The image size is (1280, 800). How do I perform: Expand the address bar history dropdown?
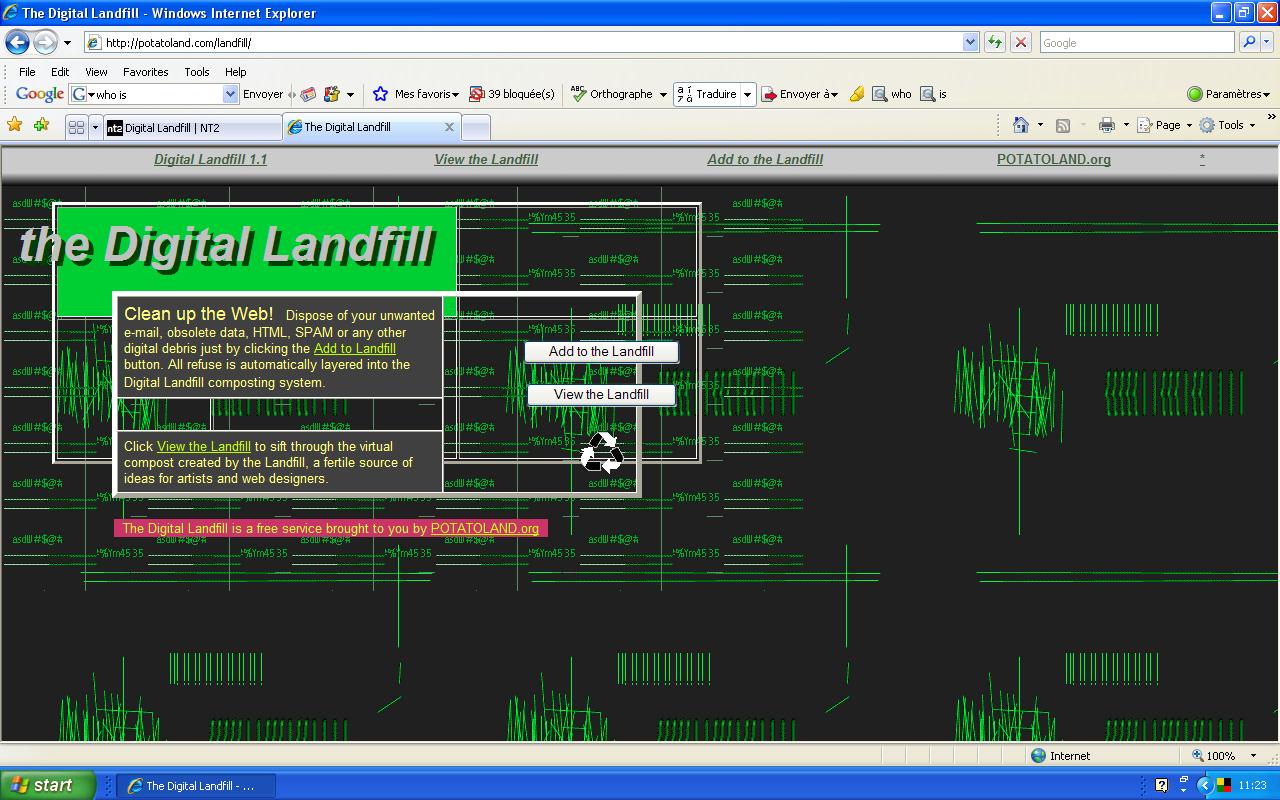point(970,42)
